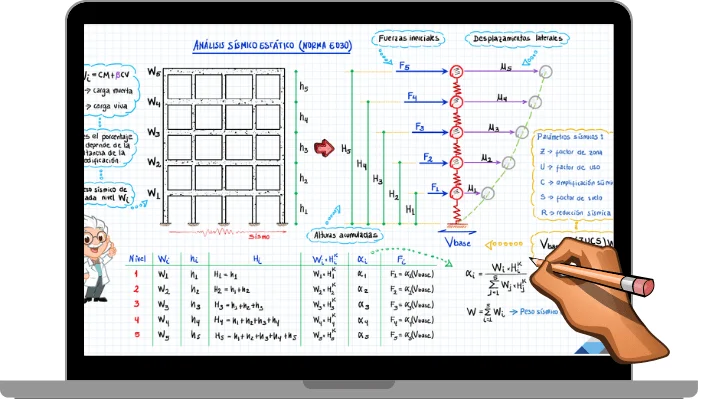
Task: Click the 'Fi' column header in the table
Action: pos(401,259)
